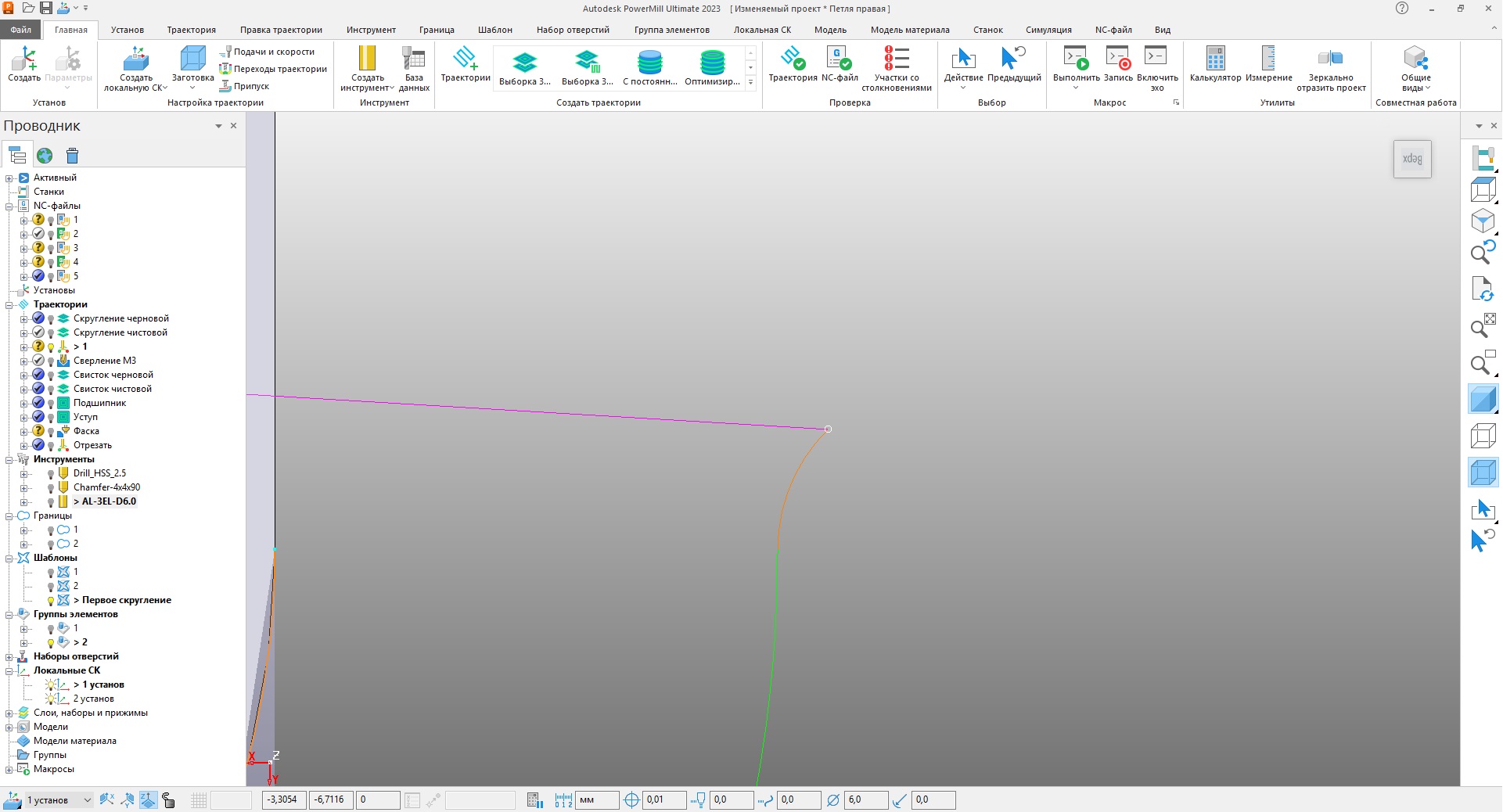Click the X coordinate field -3,3054
Screen dimensions: 1503x812
tap(282, 799)
